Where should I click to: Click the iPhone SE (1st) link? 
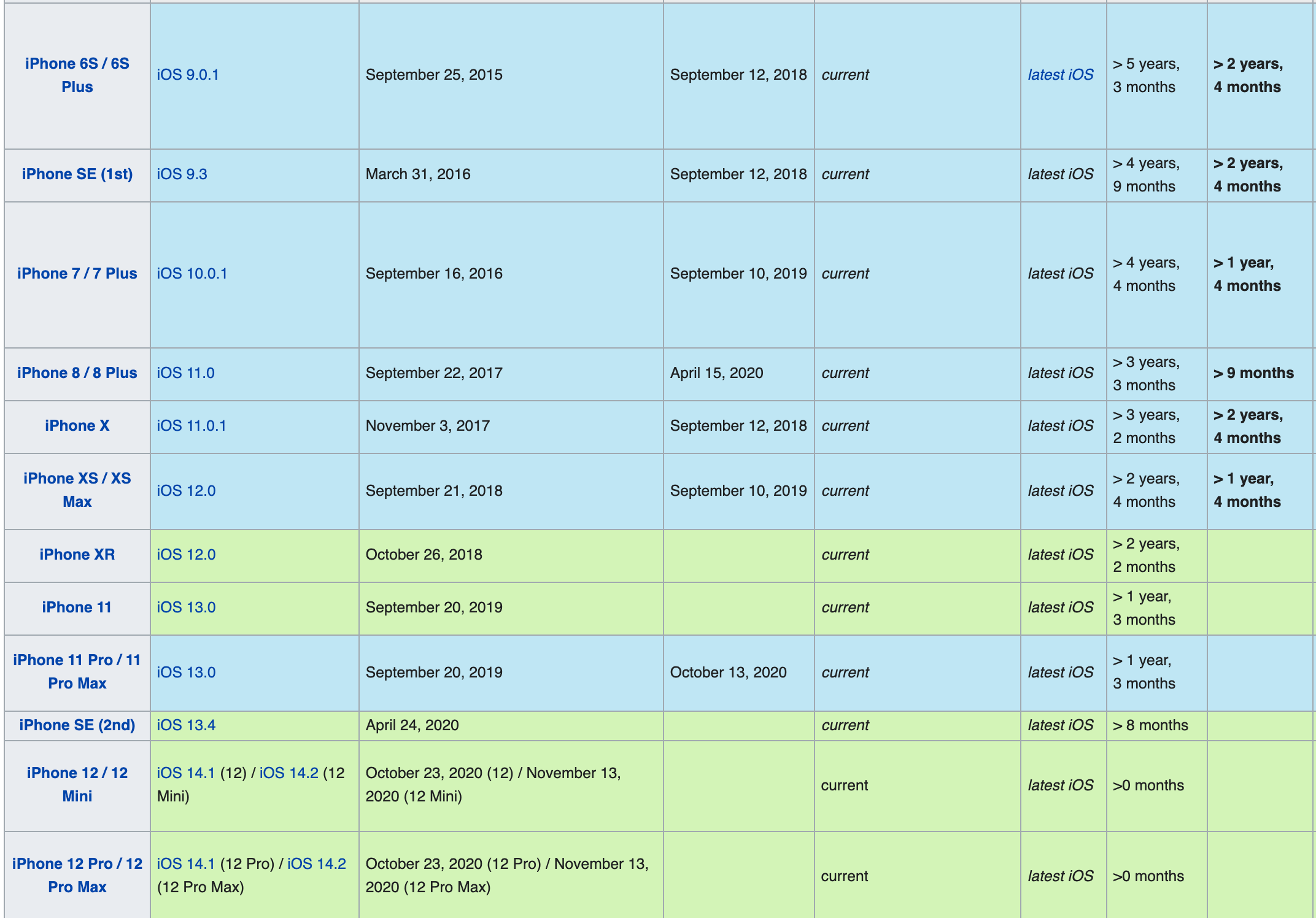coord(77,174)
